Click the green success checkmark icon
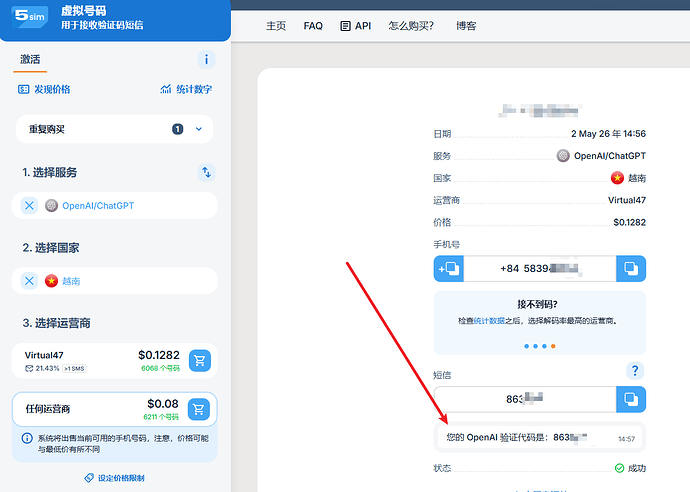Image resolution: width=690 pixels, height=492 pixels. (x=620, y=468)
